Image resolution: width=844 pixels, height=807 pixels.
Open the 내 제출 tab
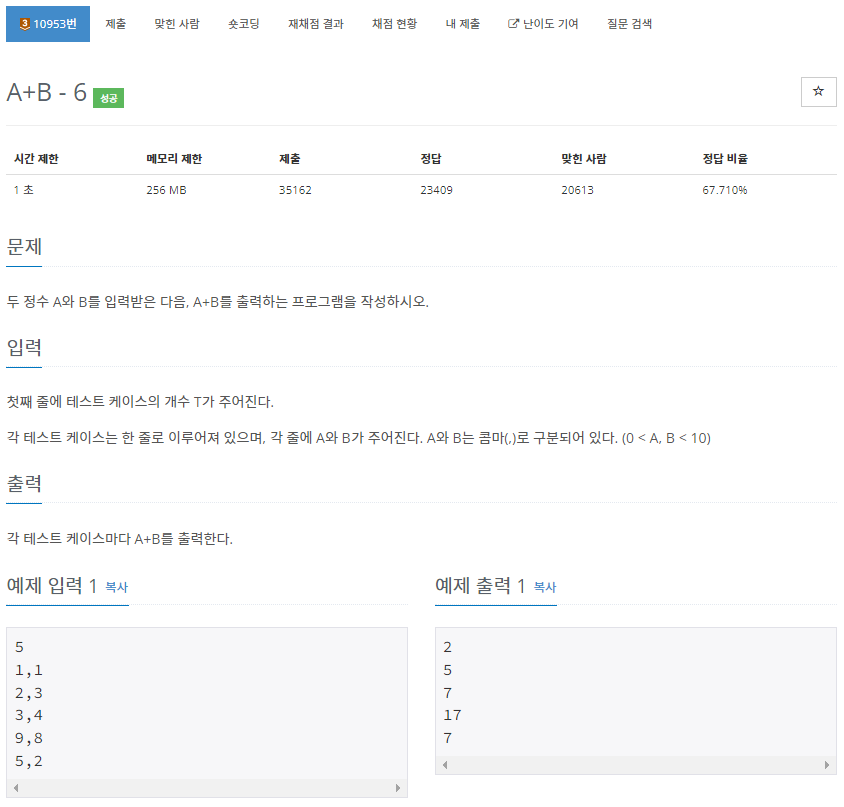click(x=462, y=24)
